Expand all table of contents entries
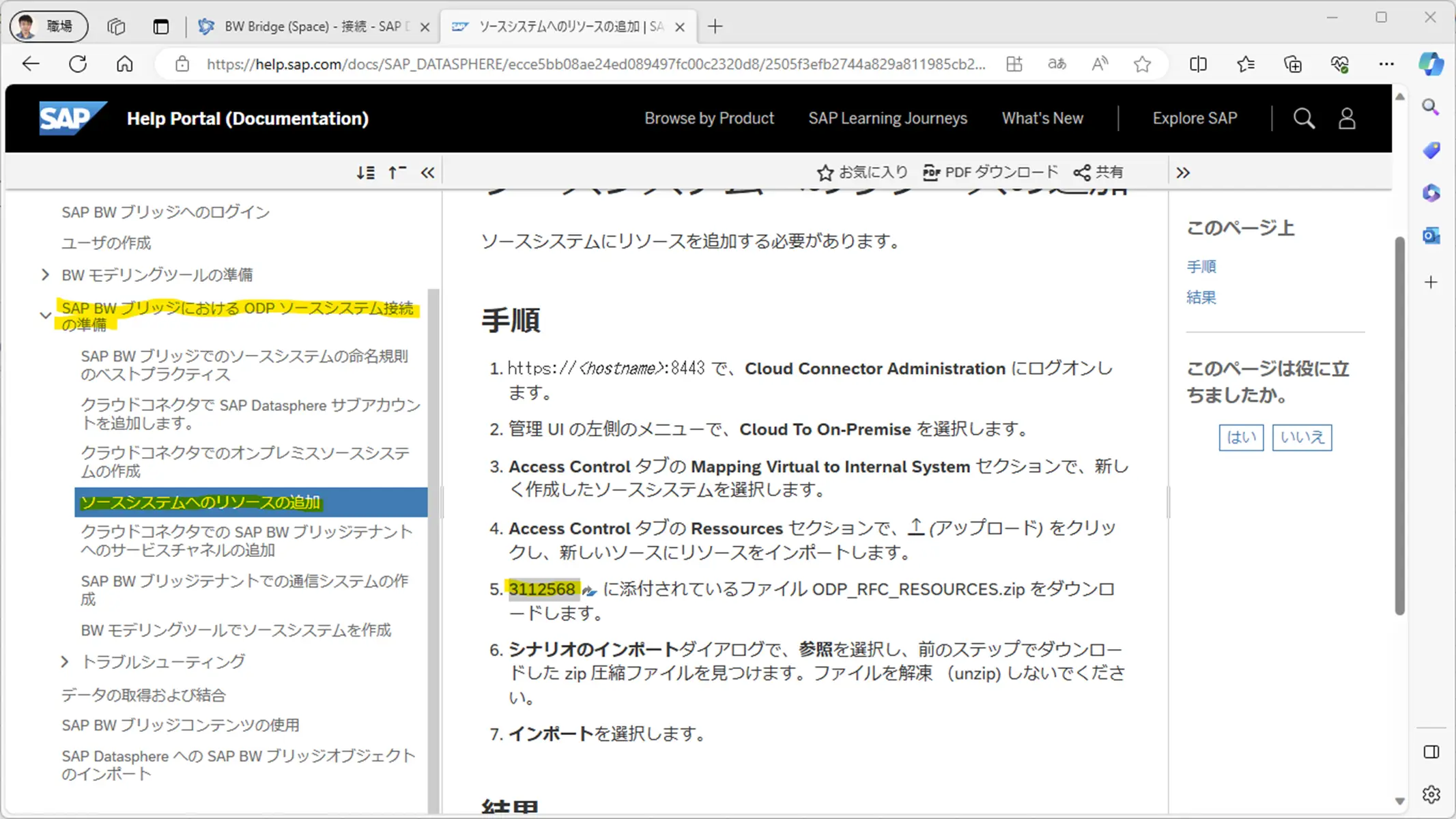 point(366,173)
